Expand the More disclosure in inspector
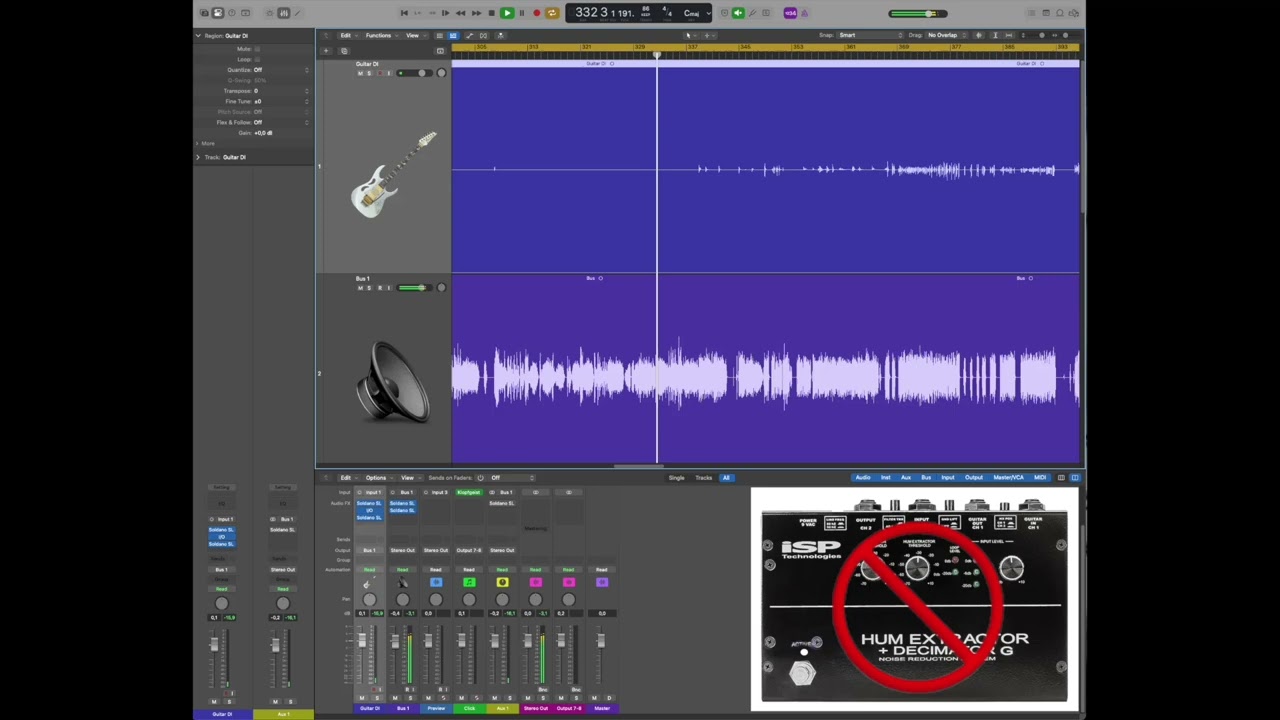The image size is (1280, 720). tap(198, 143)
